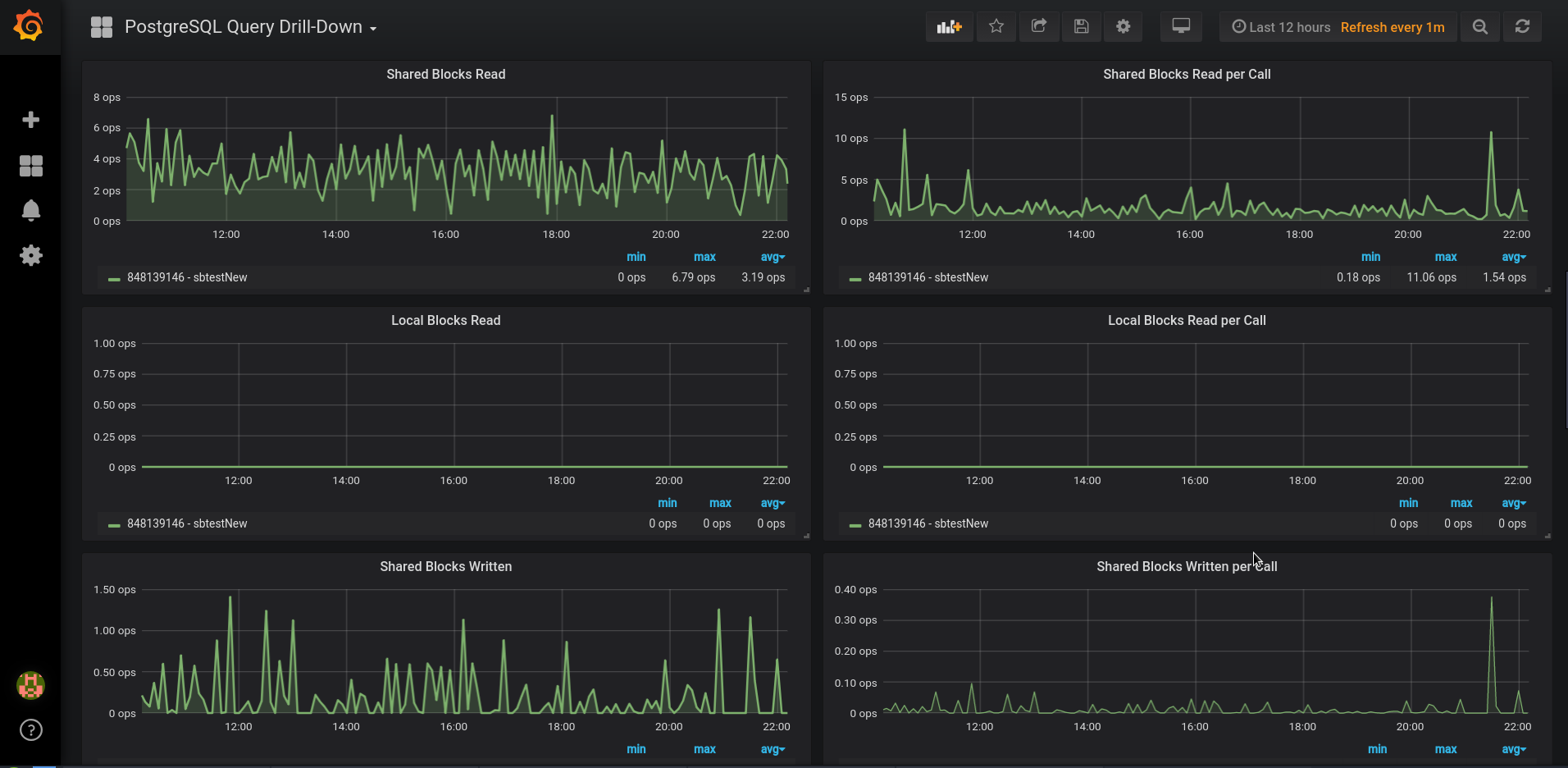
Task: Click the Share dashboard icon
Action: (1039, 27)
